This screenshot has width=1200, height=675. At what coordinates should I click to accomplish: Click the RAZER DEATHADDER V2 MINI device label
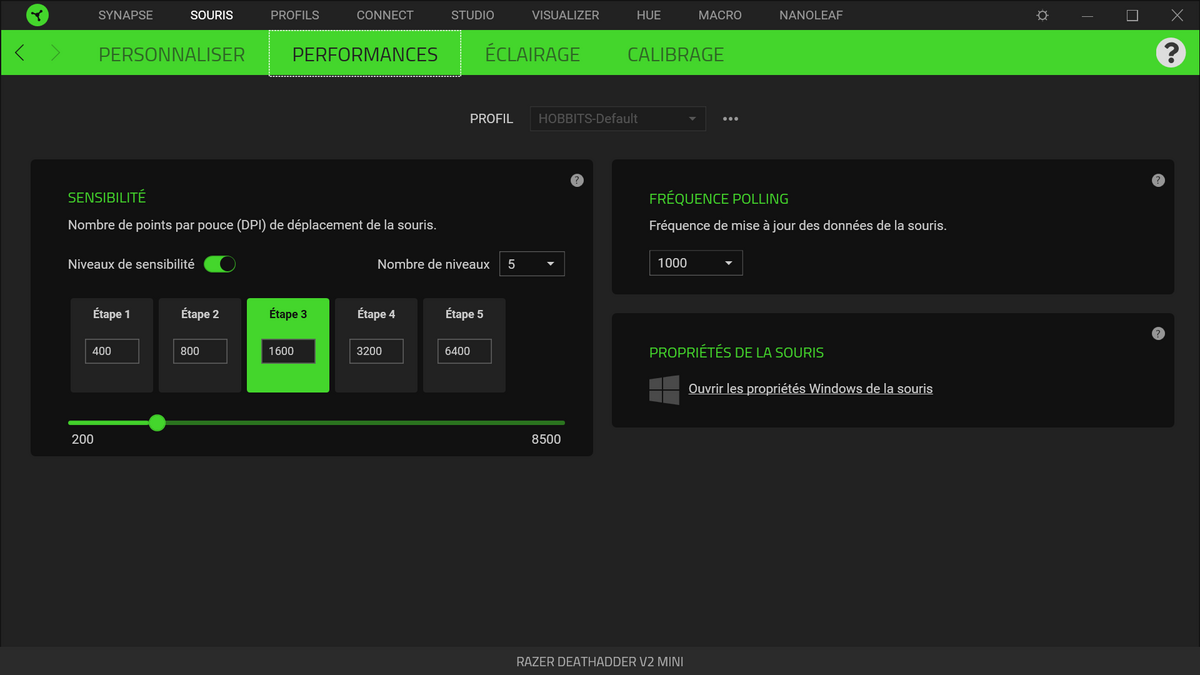pyautogui.click(x=600, y=662)
